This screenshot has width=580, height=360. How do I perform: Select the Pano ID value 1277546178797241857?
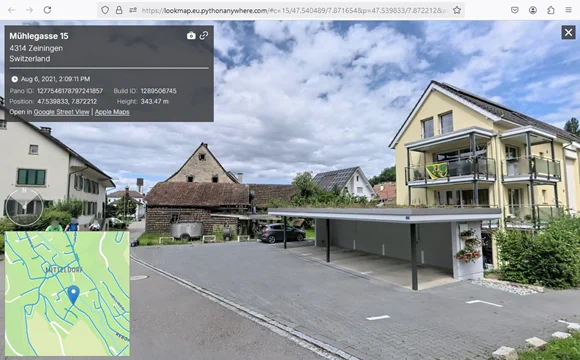70,91
